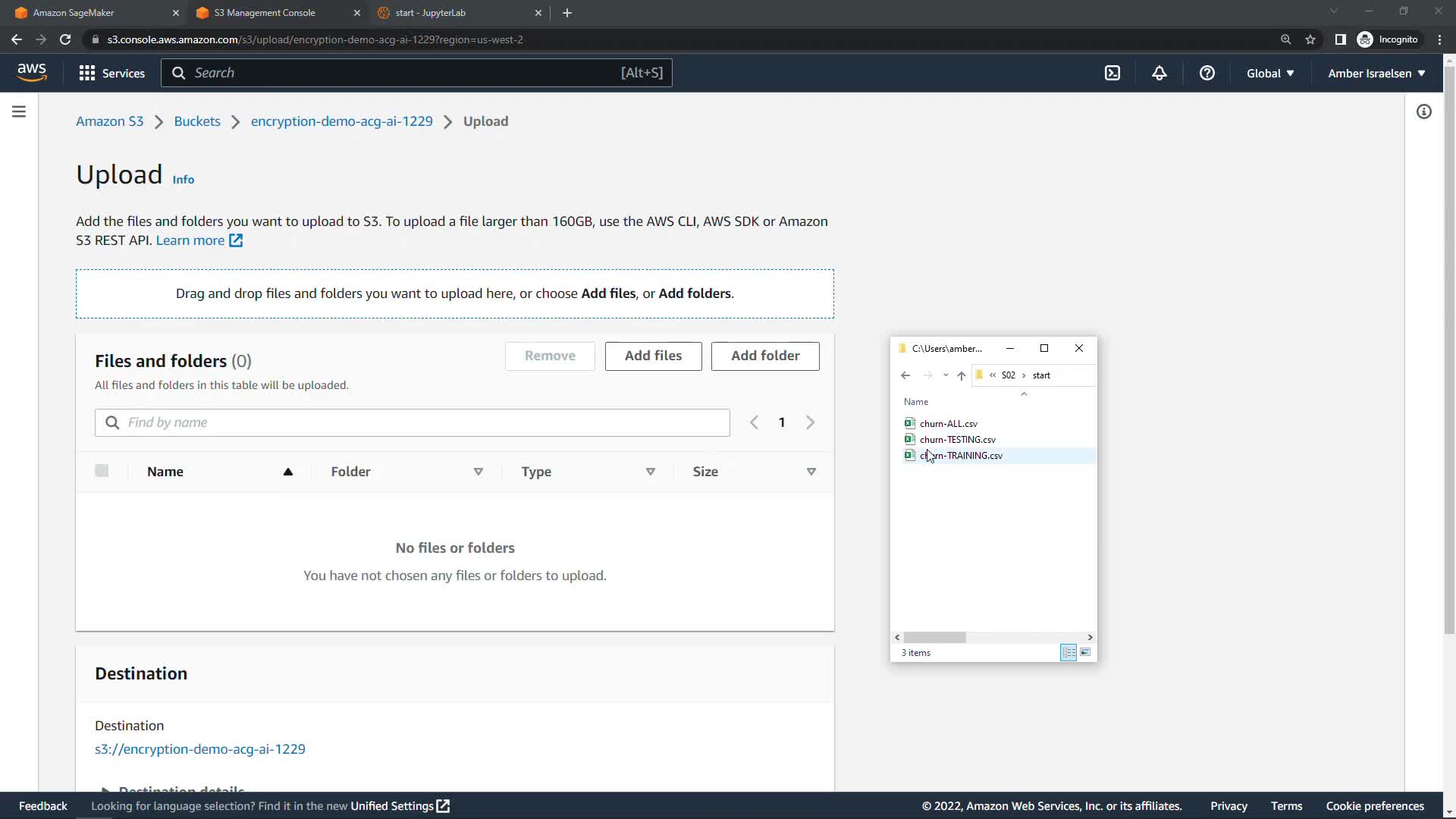Click the info panel icon at right

coord(1423,112)
